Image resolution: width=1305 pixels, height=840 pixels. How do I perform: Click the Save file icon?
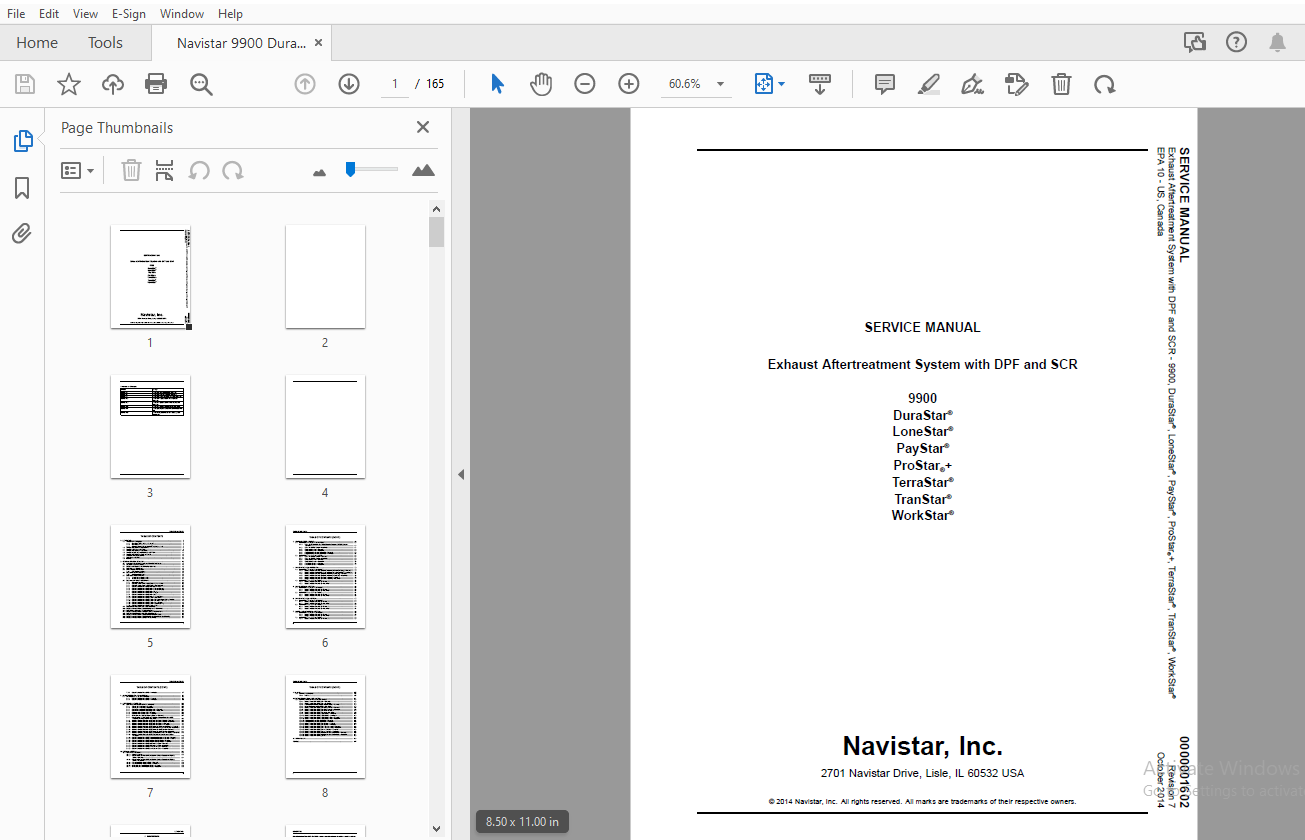tap(24, 84)
